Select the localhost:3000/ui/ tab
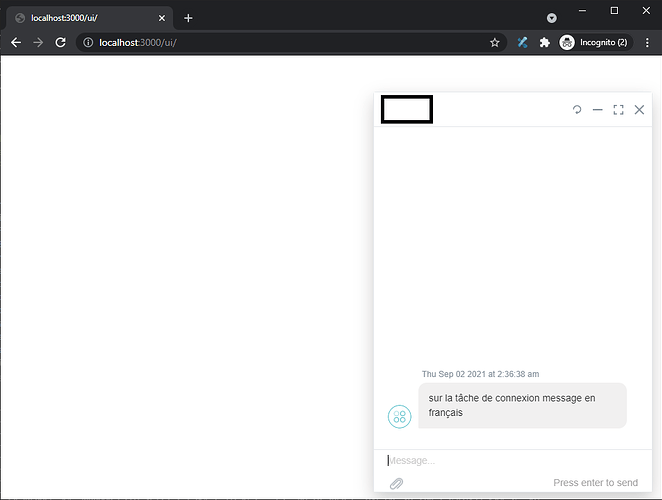The image size is (662, 500). [x=88, y=18]
